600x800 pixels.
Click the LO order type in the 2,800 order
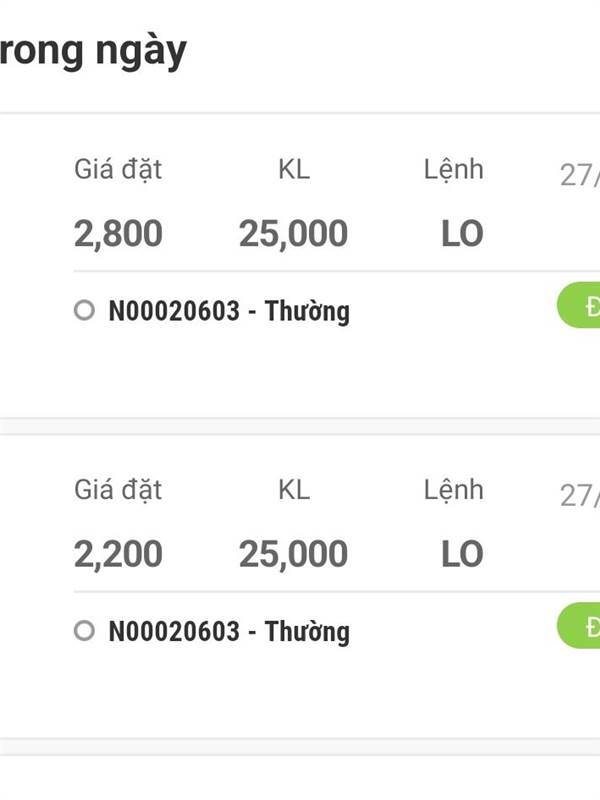coord(462,234)
